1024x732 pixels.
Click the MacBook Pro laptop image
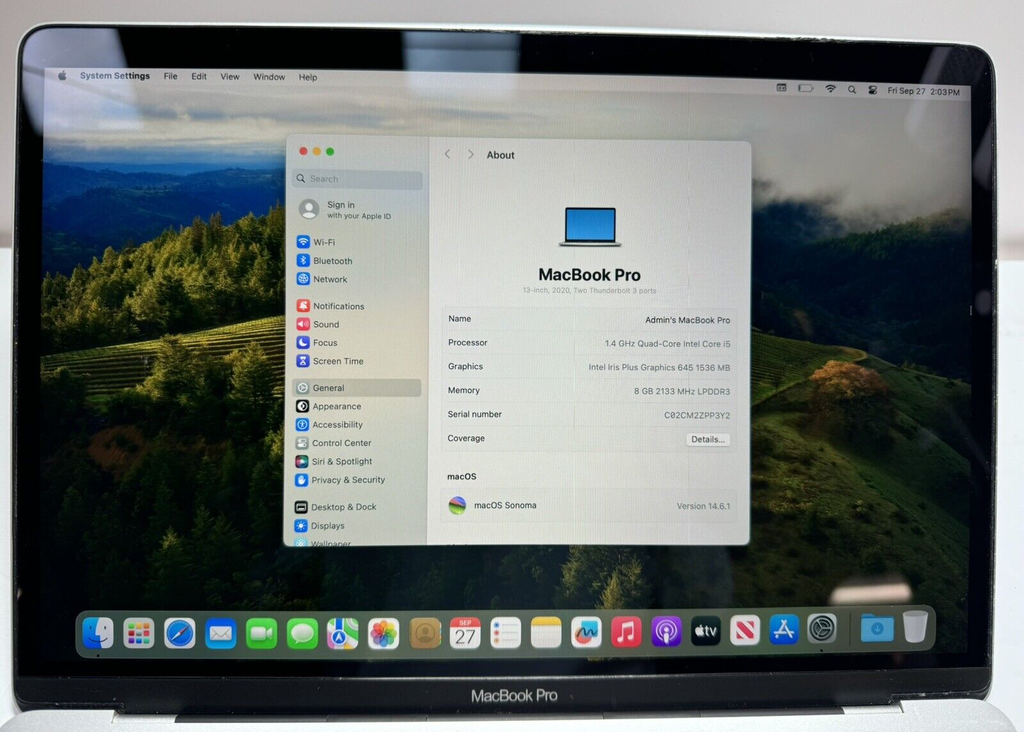coord(590,227)
